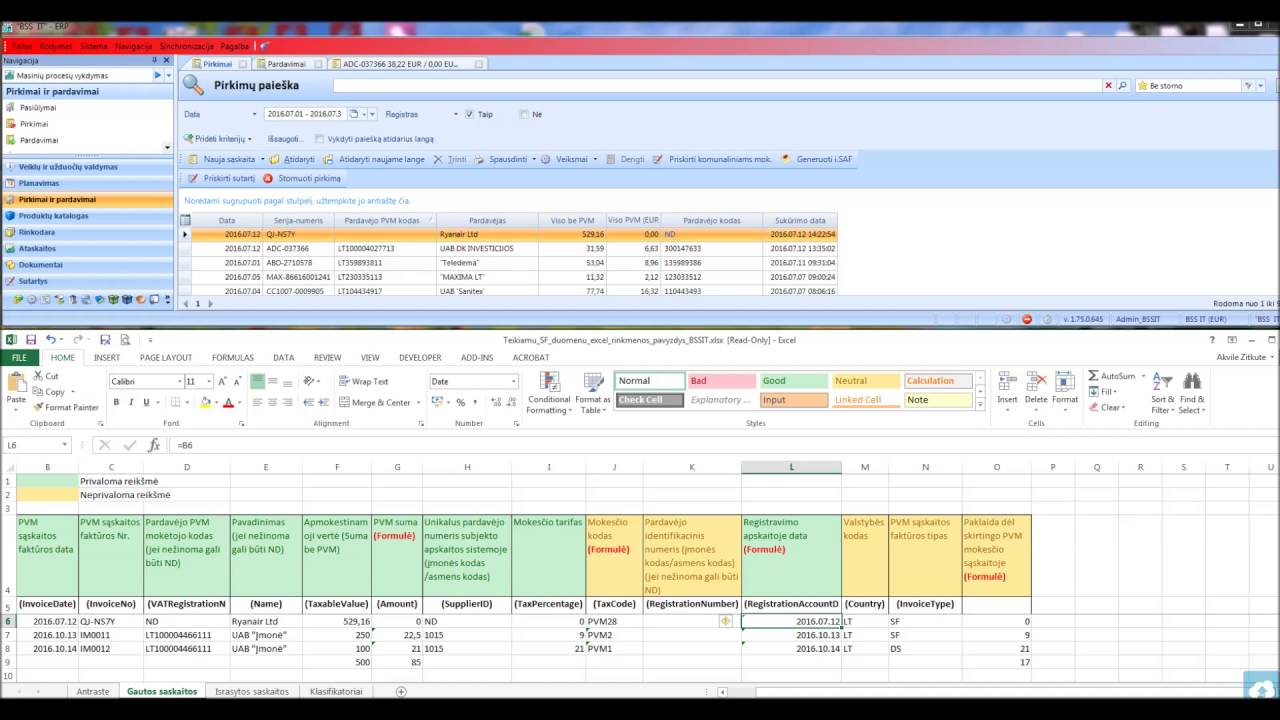This screenshot has width=1280, height=720.
Task: Click the Paste icon in Excel ribbon
Action: [16, 383]
